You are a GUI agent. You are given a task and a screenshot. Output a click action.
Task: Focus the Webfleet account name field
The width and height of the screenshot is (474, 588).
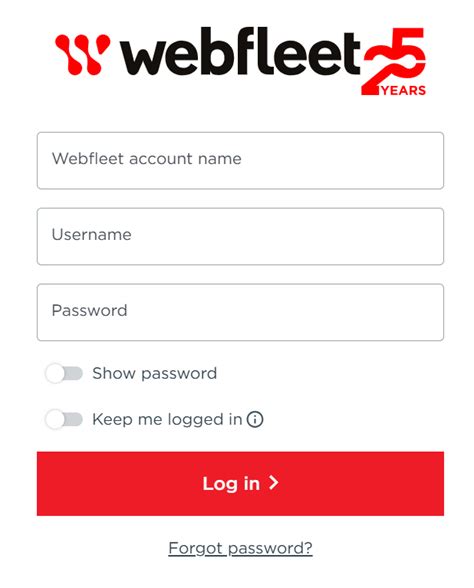click(x=240, y=160)
